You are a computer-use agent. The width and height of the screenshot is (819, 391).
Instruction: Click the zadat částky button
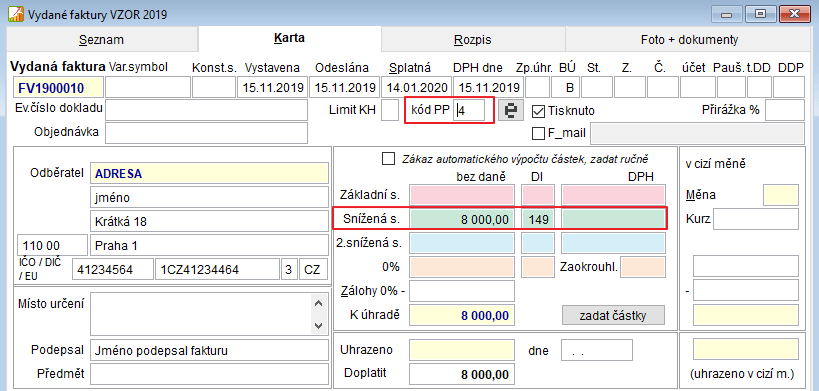coord(613,315)
